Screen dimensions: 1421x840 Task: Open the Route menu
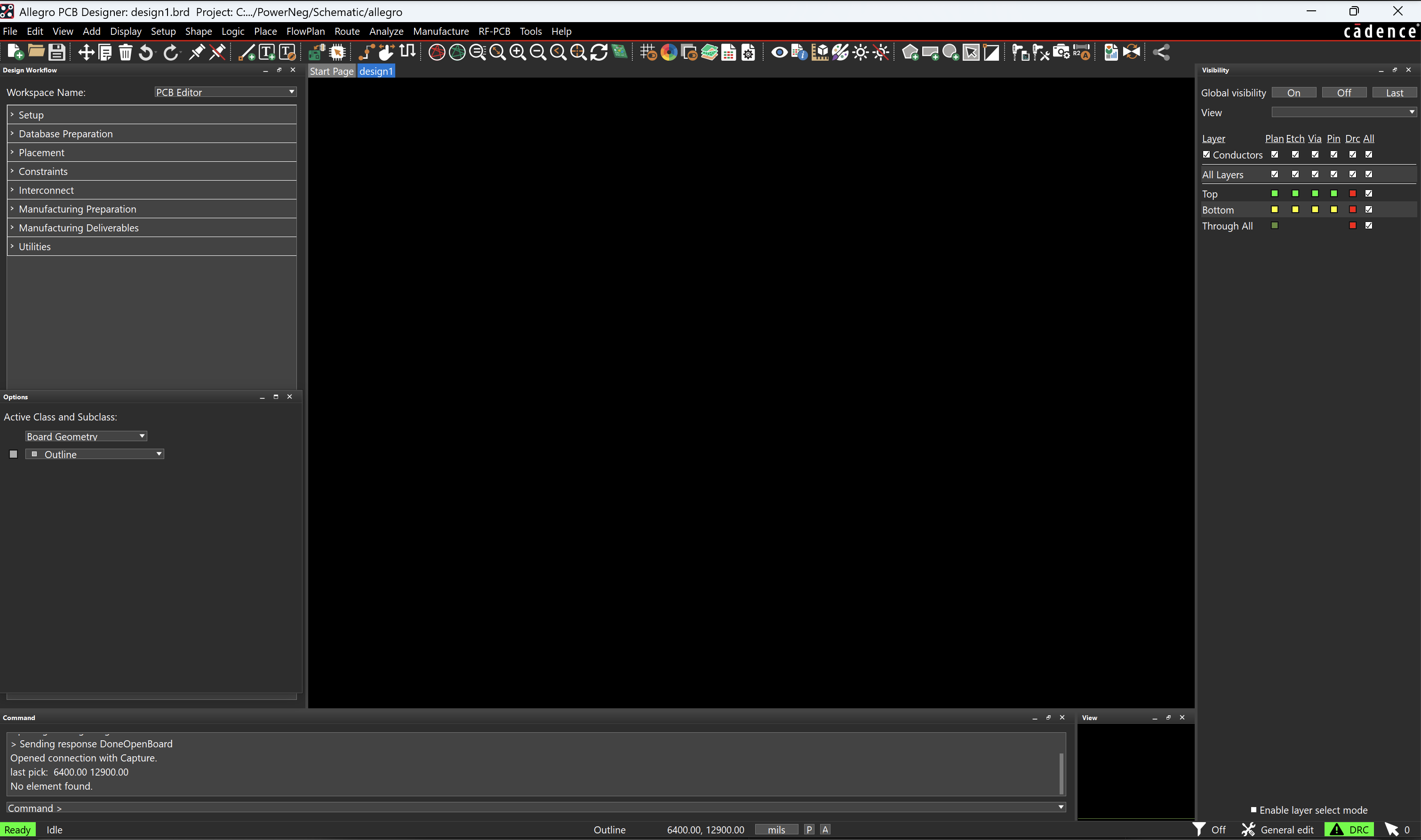[347, 31]
